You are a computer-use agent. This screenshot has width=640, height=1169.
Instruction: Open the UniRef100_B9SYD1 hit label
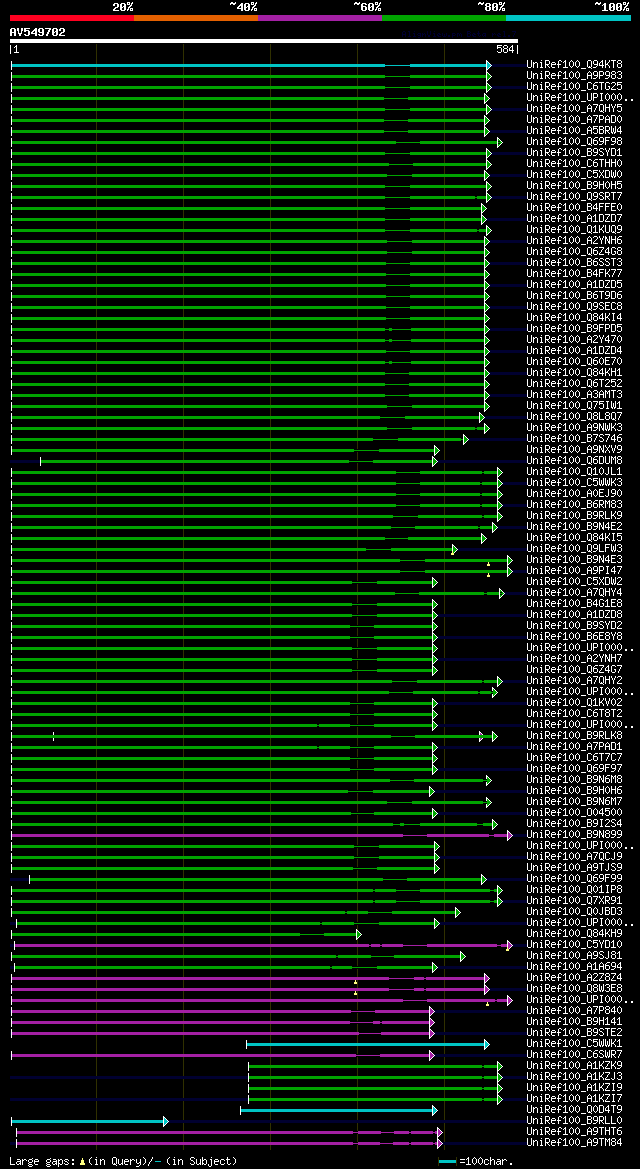(x=574, y=153)
